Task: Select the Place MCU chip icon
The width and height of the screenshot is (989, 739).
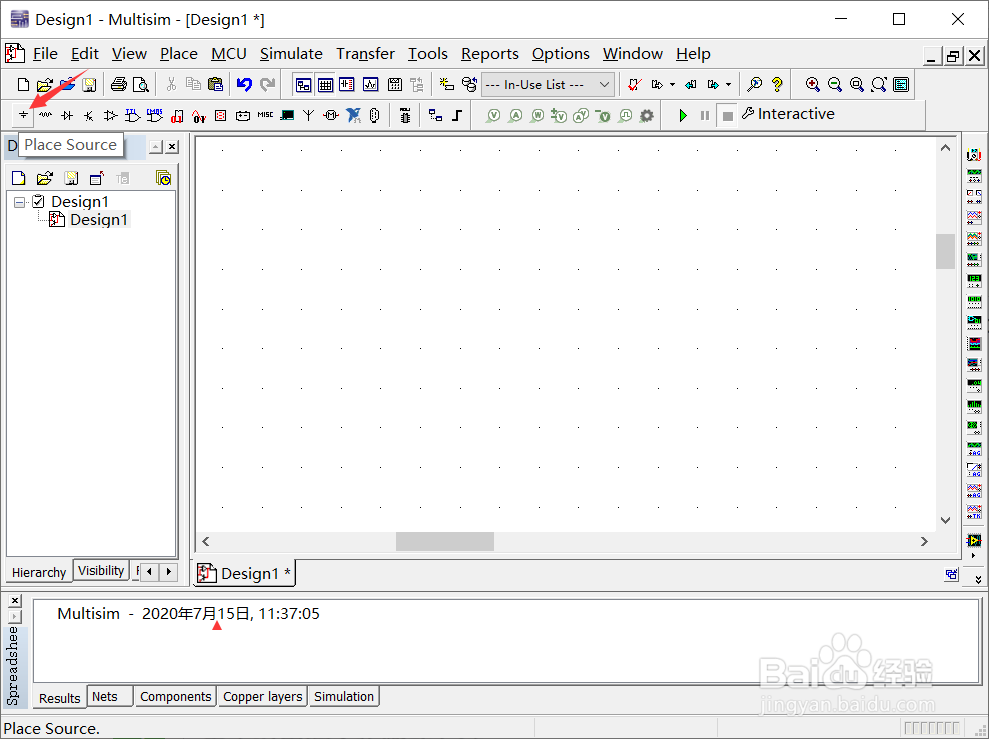Action: (x=405, y=115)
